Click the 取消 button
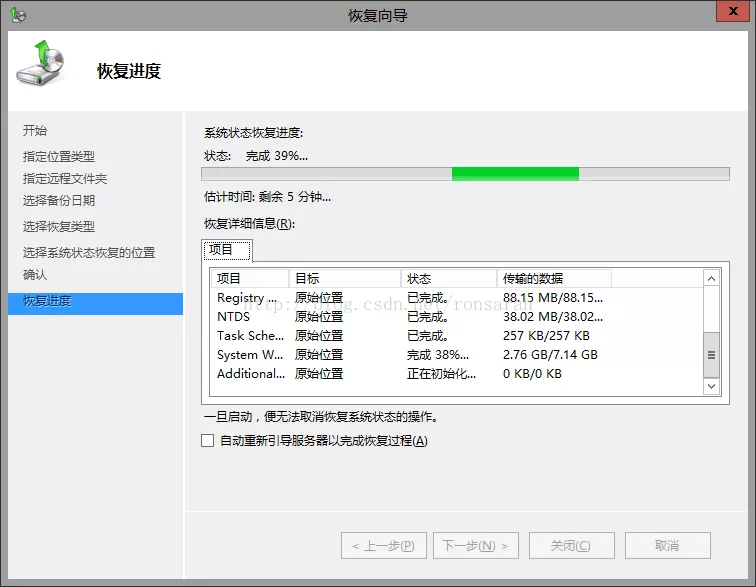The width and height of the screenshot is (756, 587). [x=667, y=545]
